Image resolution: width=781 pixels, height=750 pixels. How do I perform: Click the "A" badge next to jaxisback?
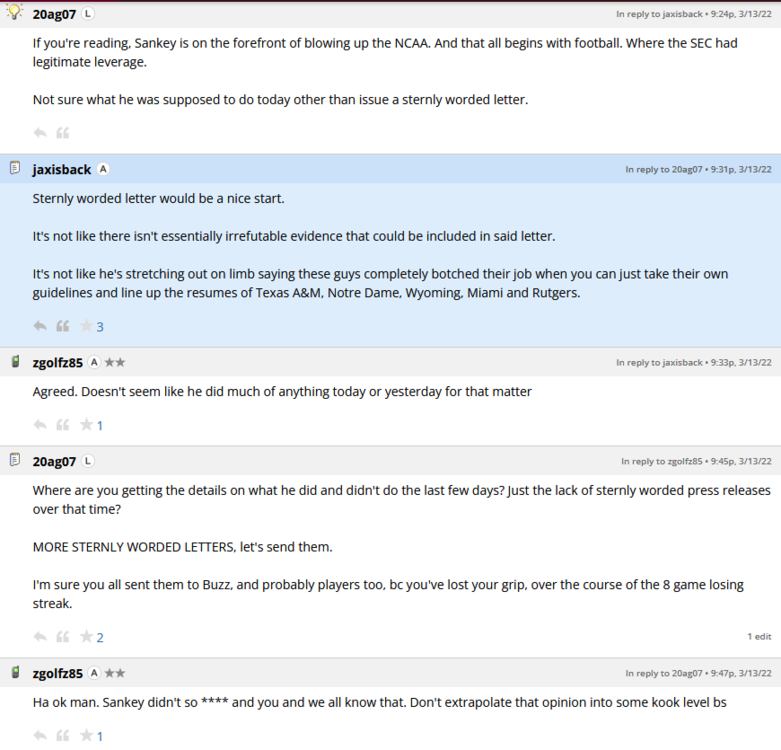click(104, 169)
